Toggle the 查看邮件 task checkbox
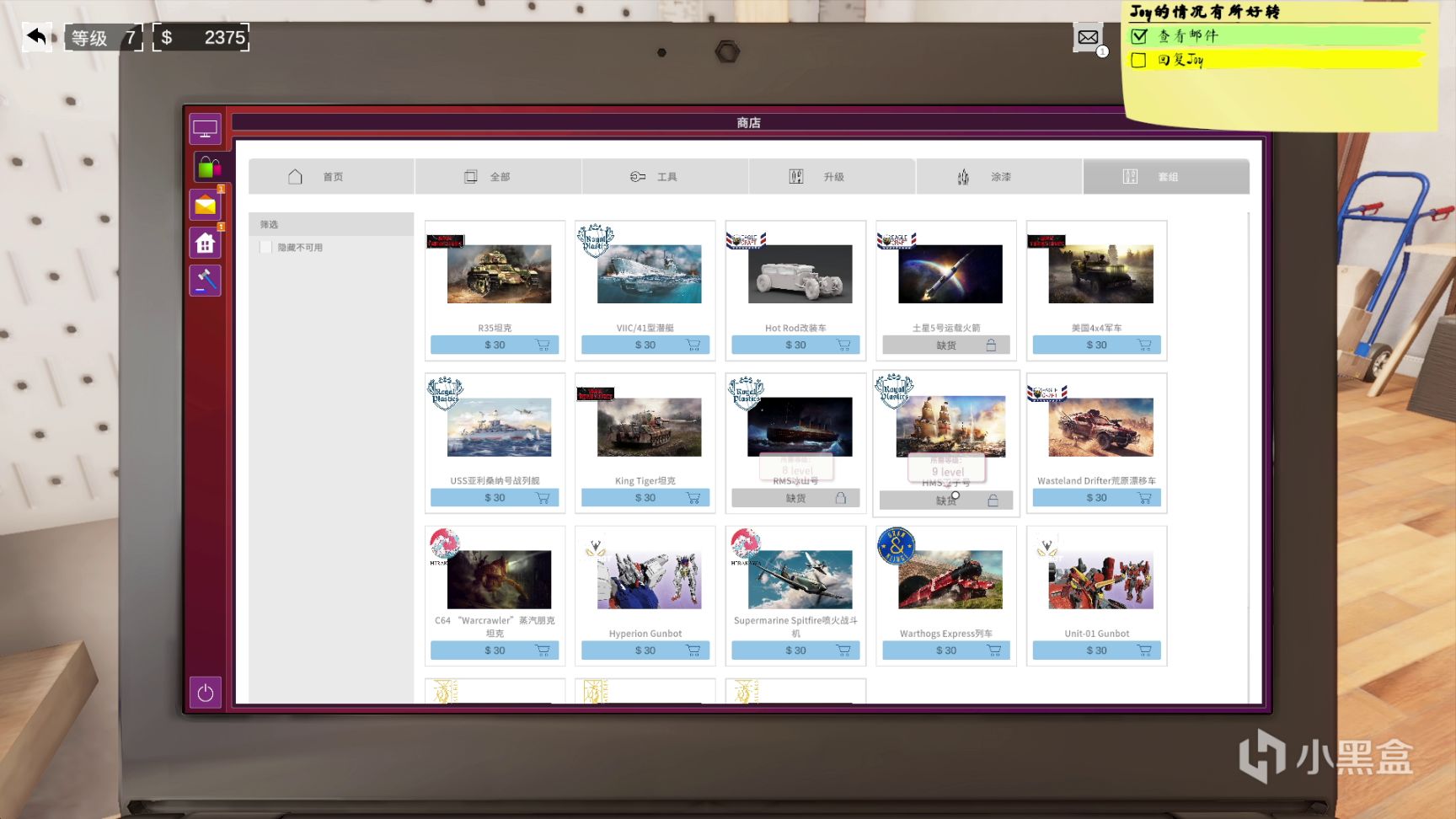Viewport: 1456px width, 819px height. click(1139, 36)
